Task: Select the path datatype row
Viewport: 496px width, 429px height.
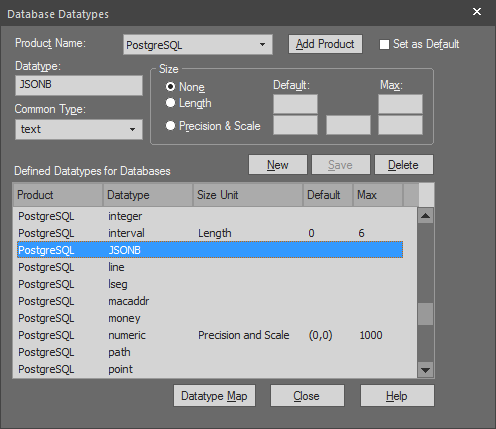Action: point(210,352)
